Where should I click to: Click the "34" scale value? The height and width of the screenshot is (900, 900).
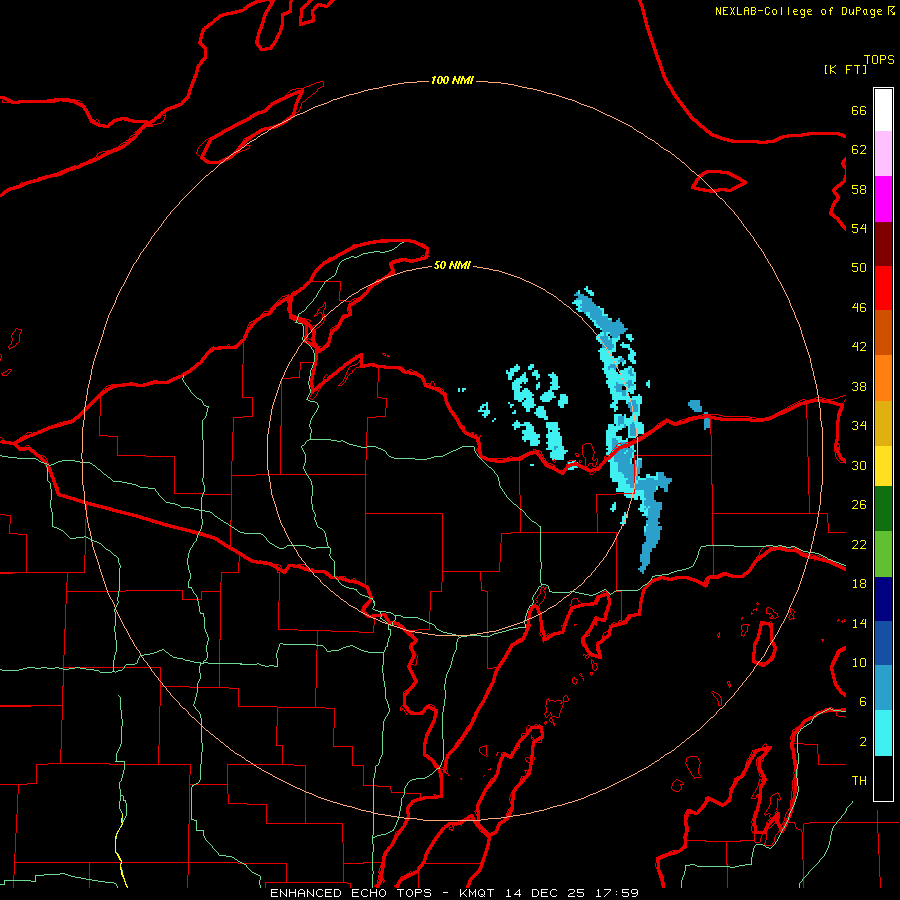click(859, 426)
